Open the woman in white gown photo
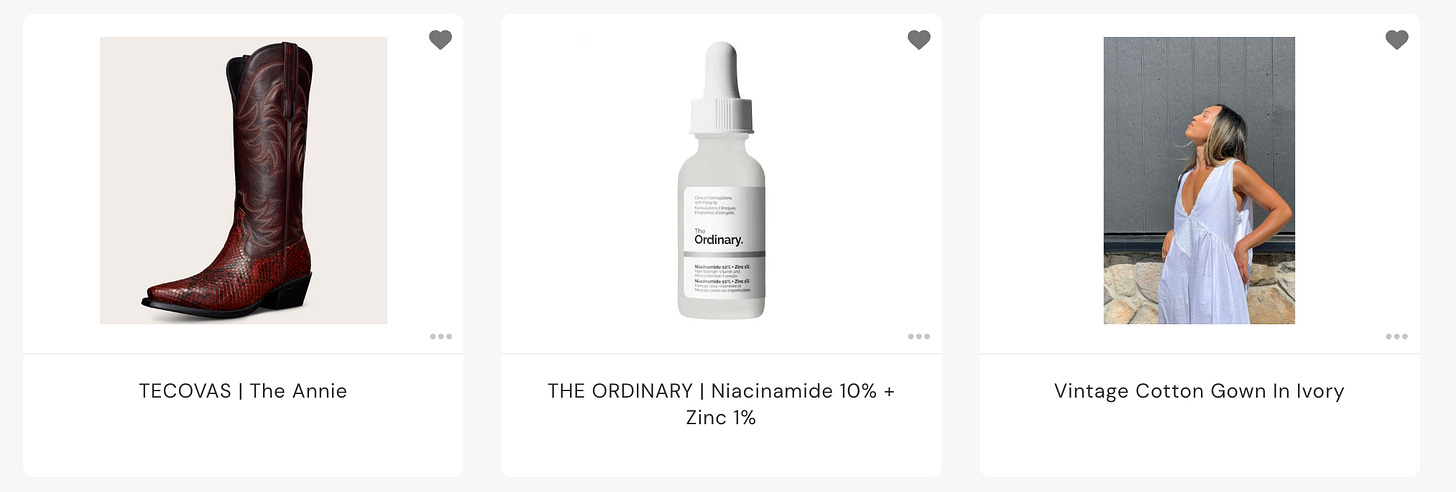 (1199, 180)
